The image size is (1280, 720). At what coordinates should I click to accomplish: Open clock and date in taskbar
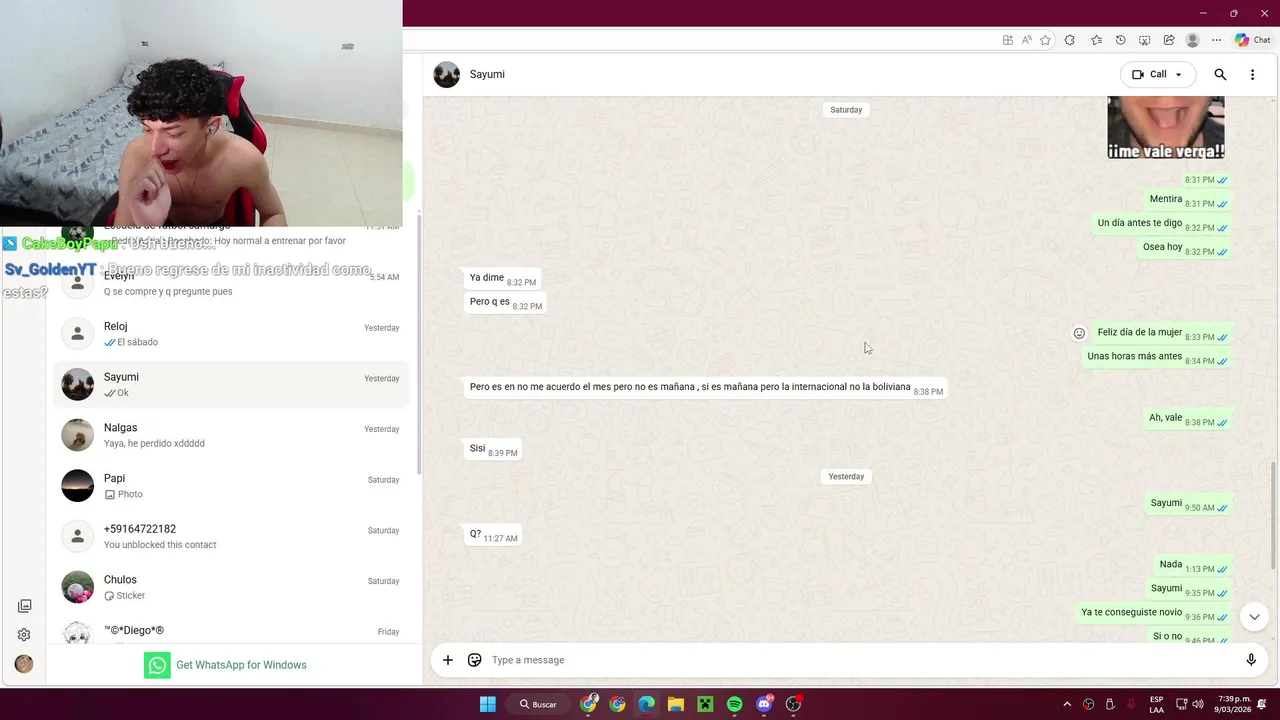[1233, 704]
